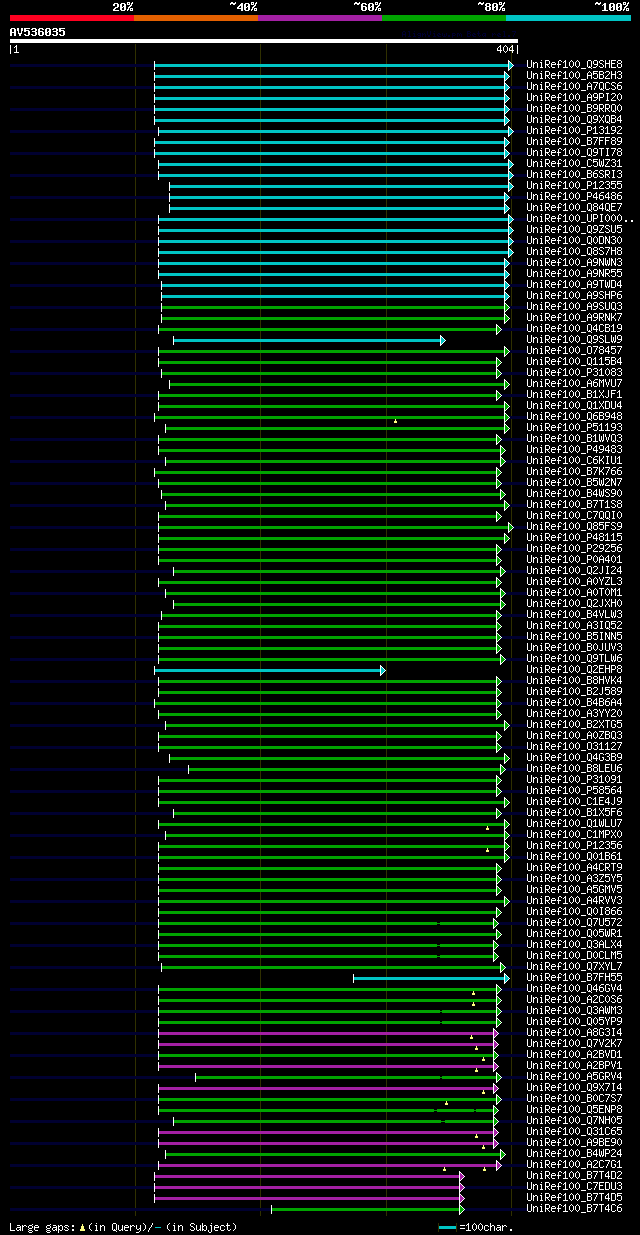Click the UniRef100_C7QQI0 label
The width and height of the screenshot is (640, 1235).
coord(574,515)
